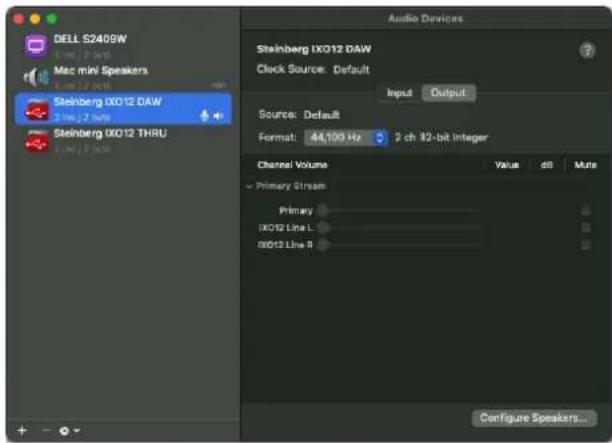Click the Mac mini Speakers icon

(x=36, y=77)
